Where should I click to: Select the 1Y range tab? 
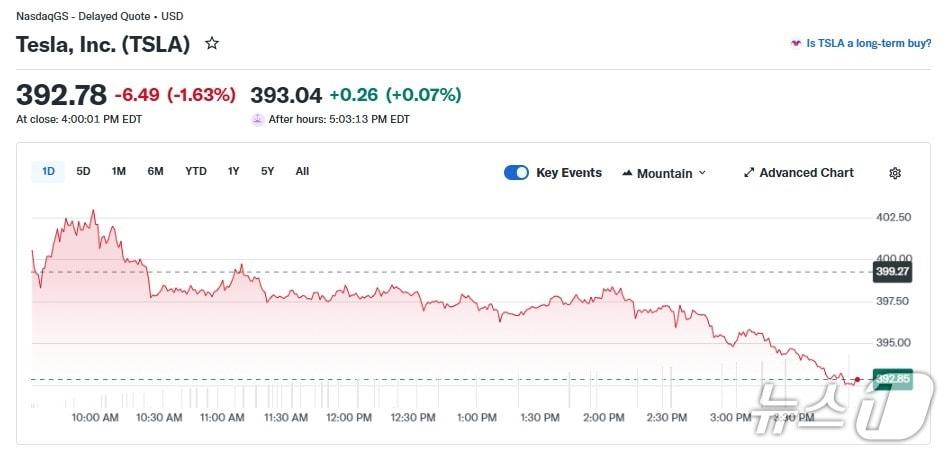point(234,171)
